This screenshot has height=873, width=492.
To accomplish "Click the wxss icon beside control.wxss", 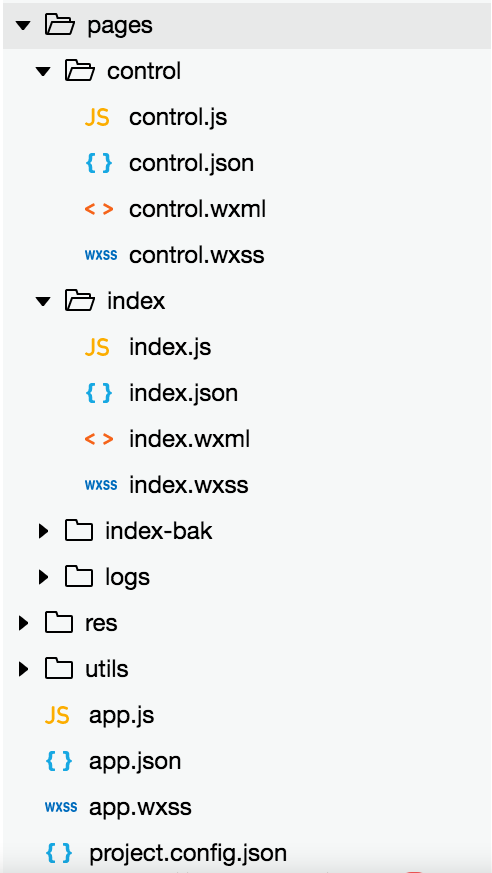I will tap(101, 256).
